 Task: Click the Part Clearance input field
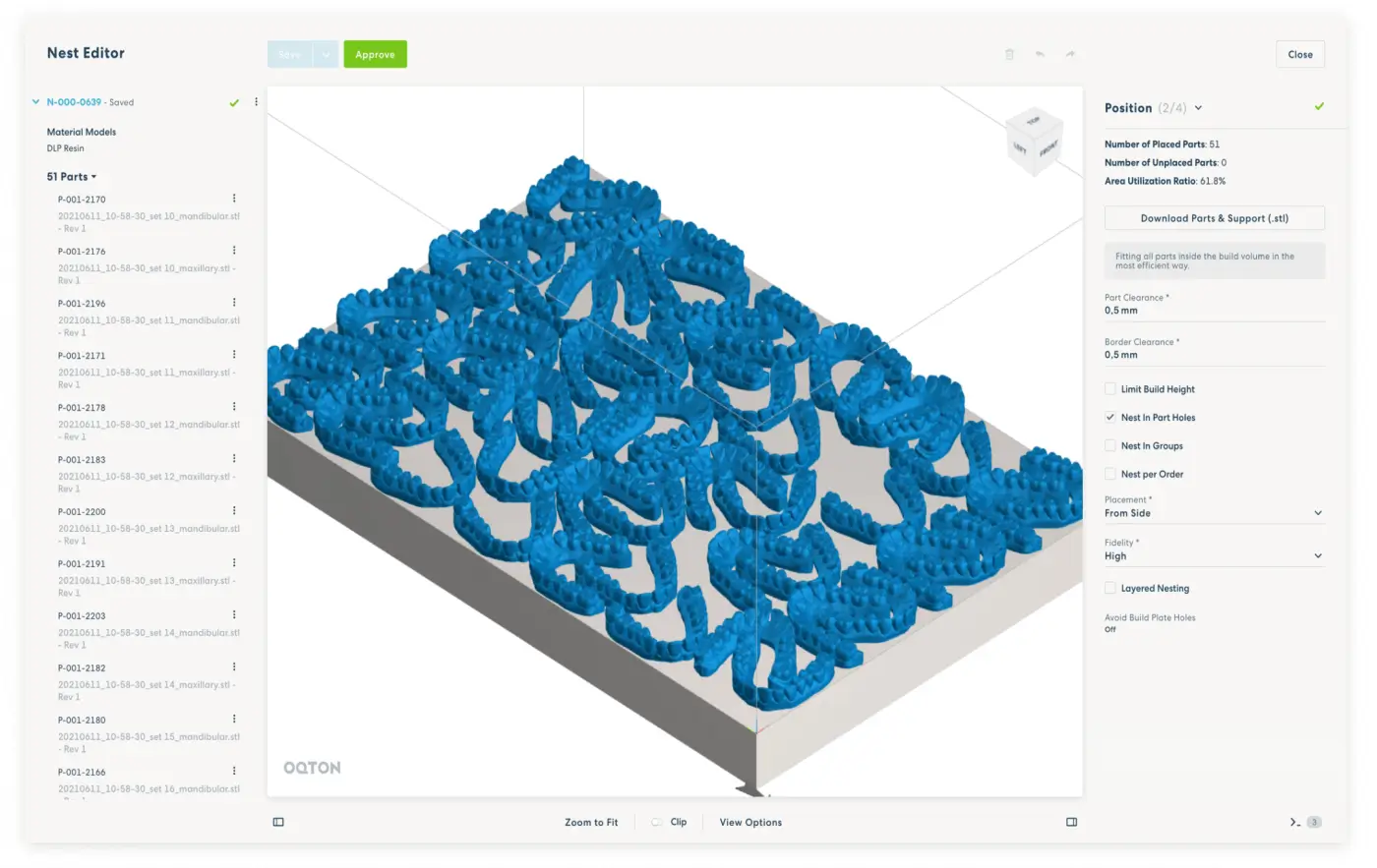click(1214, 311)
